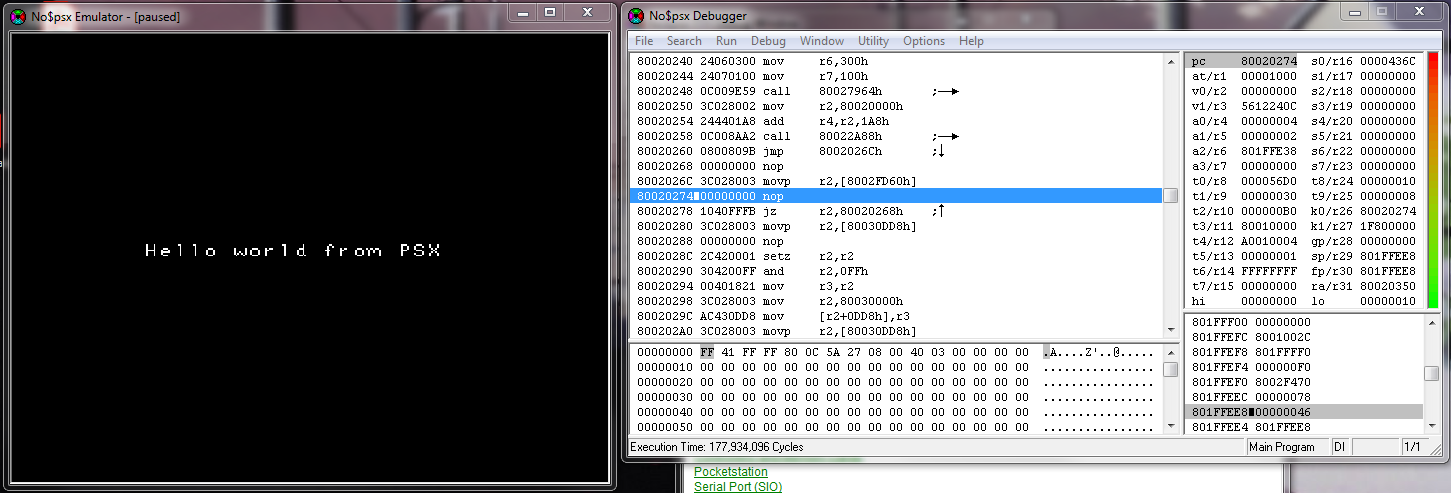Screen dimensions: 1451x493
Task: Open the Pocketstation link
Action: (730, 472)
